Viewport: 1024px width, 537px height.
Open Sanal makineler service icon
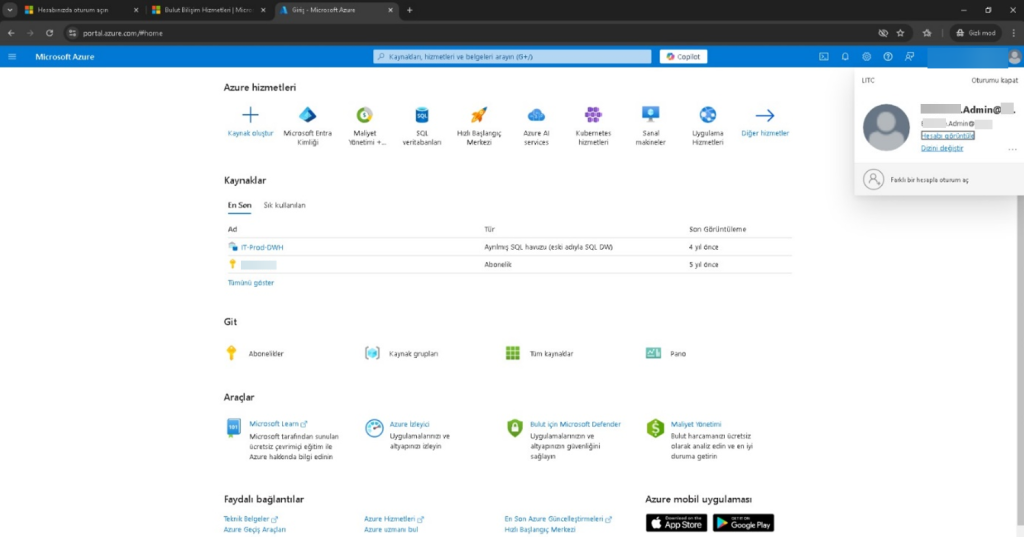(x=650, y=115)
